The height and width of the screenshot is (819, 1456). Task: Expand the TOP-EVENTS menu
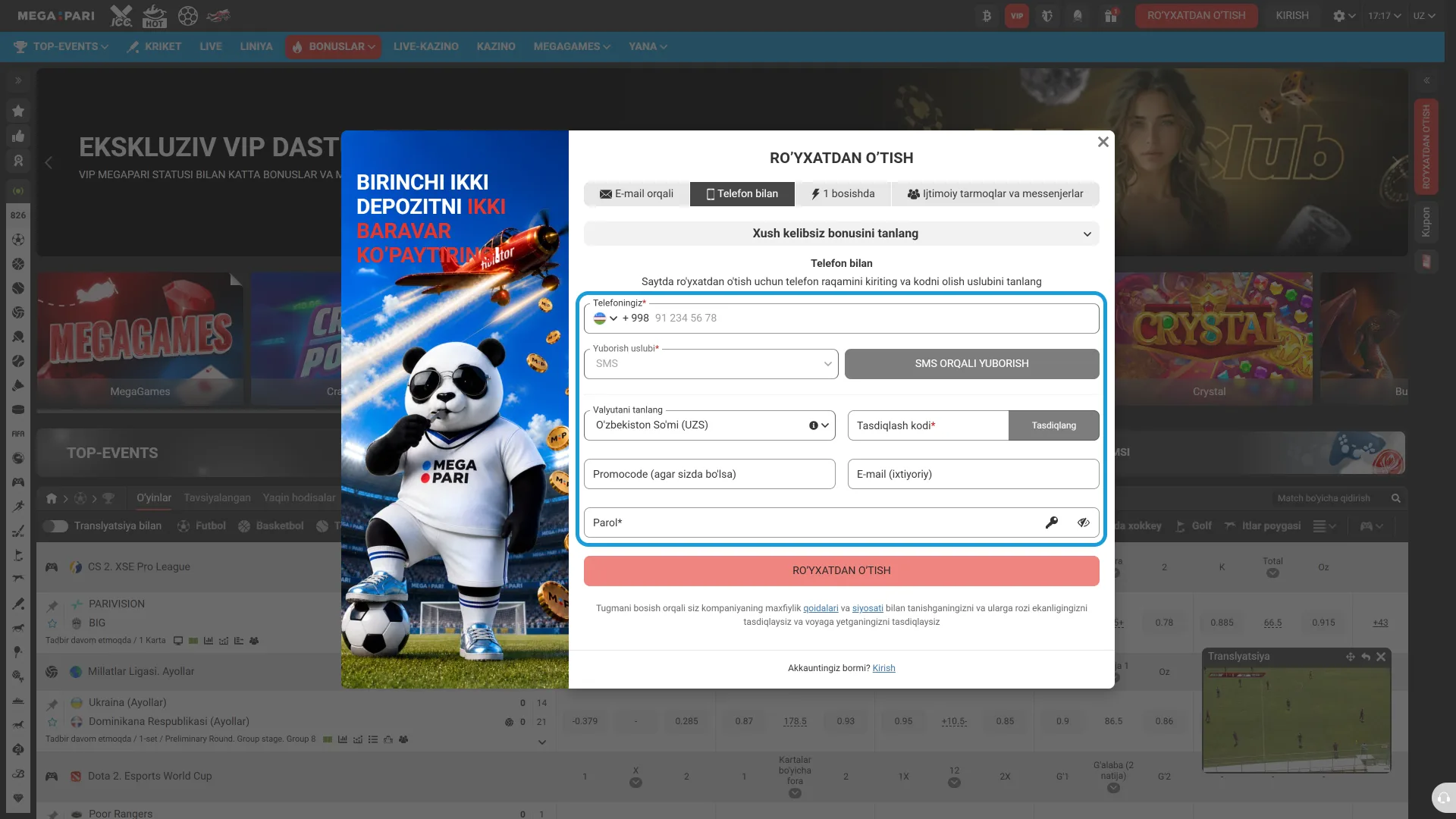[61, 46]
